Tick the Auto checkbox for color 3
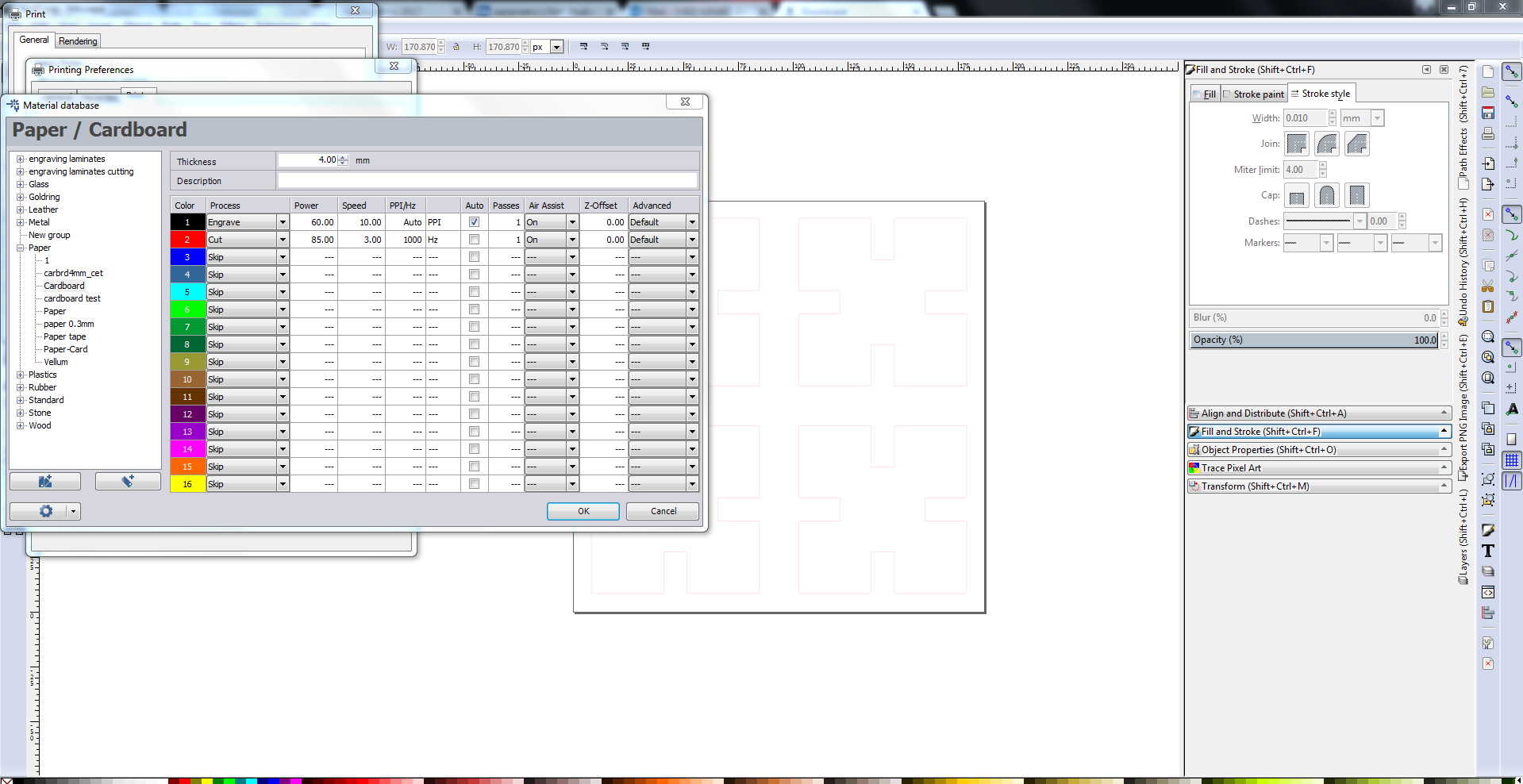Image resolution: width=1523 pixels, height=784 pixels. pos(474,257)
